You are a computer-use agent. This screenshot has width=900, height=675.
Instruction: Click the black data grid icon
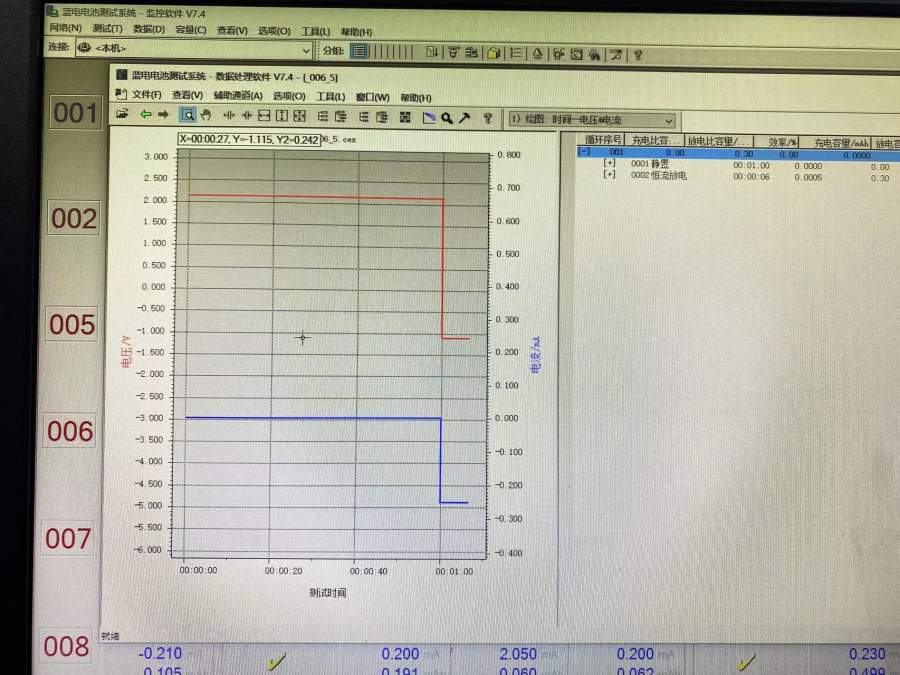coord(405,117)
